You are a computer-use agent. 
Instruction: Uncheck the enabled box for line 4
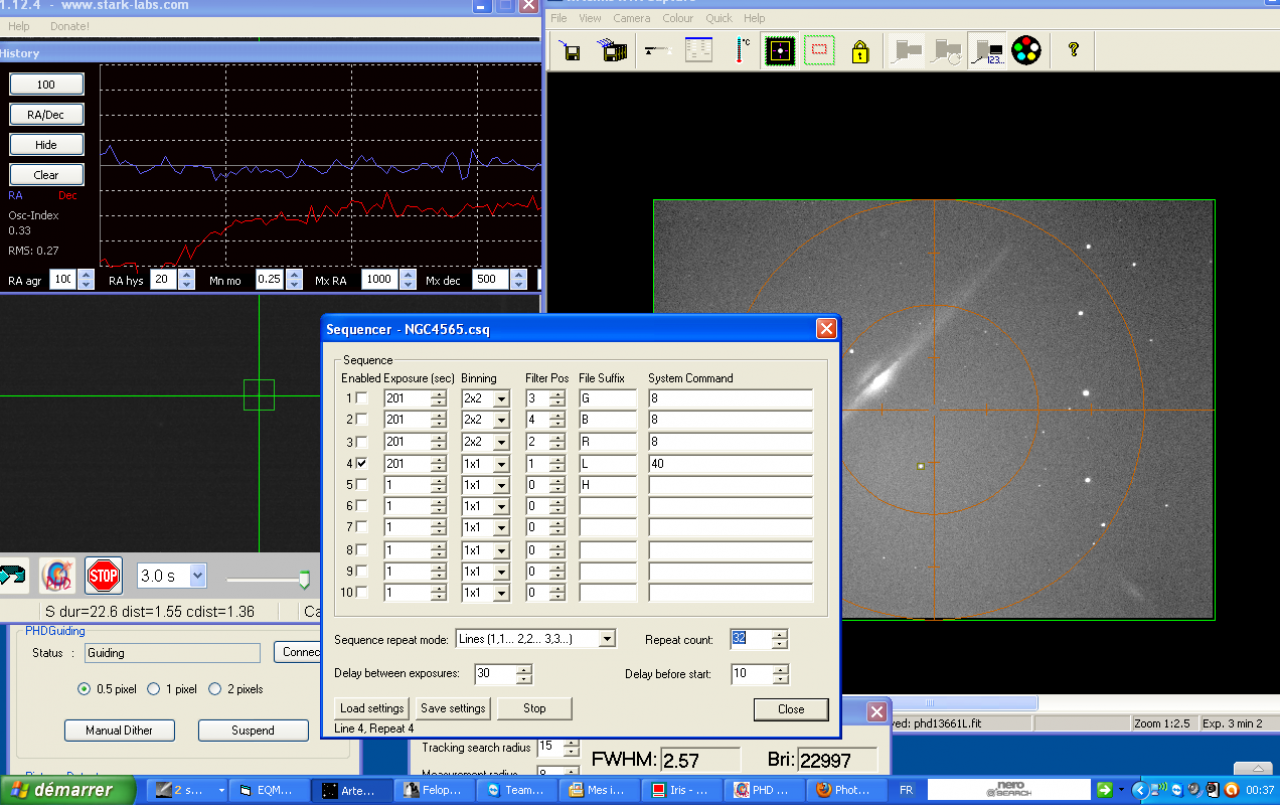(x=362, y=464)
